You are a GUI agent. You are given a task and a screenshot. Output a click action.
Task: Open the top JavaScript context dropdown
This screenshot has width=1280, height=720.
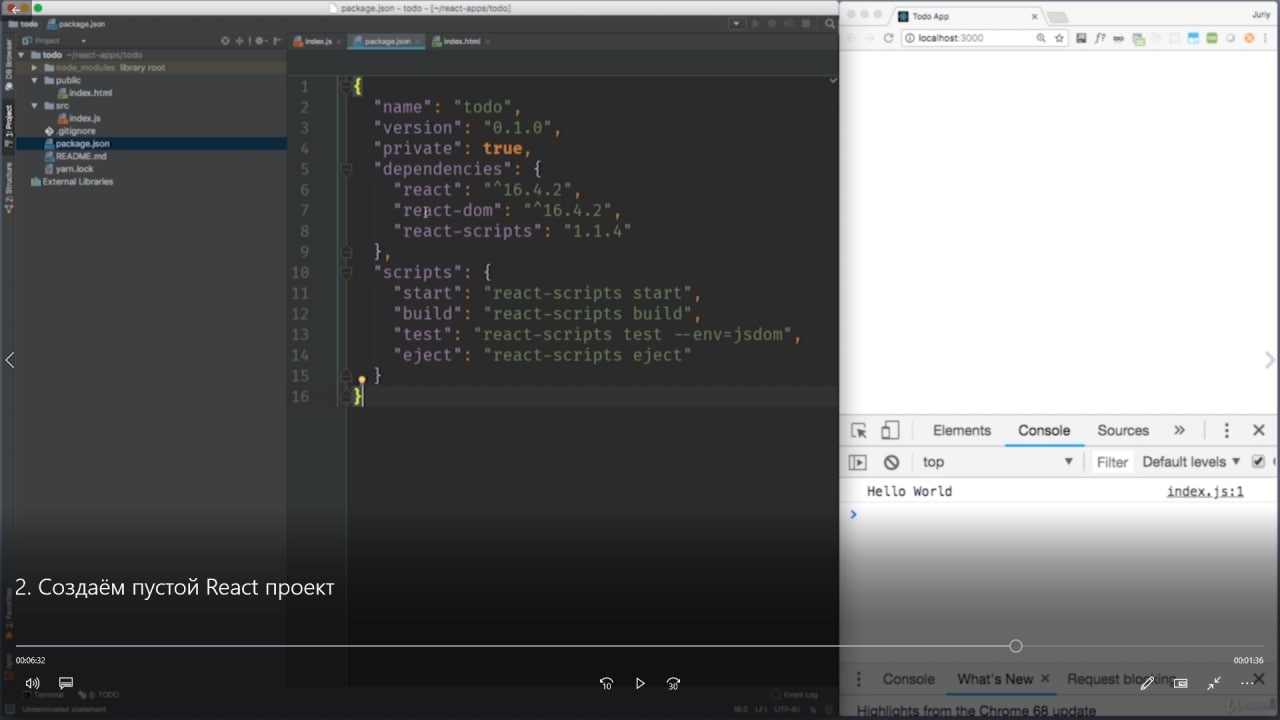click(998, 462)
